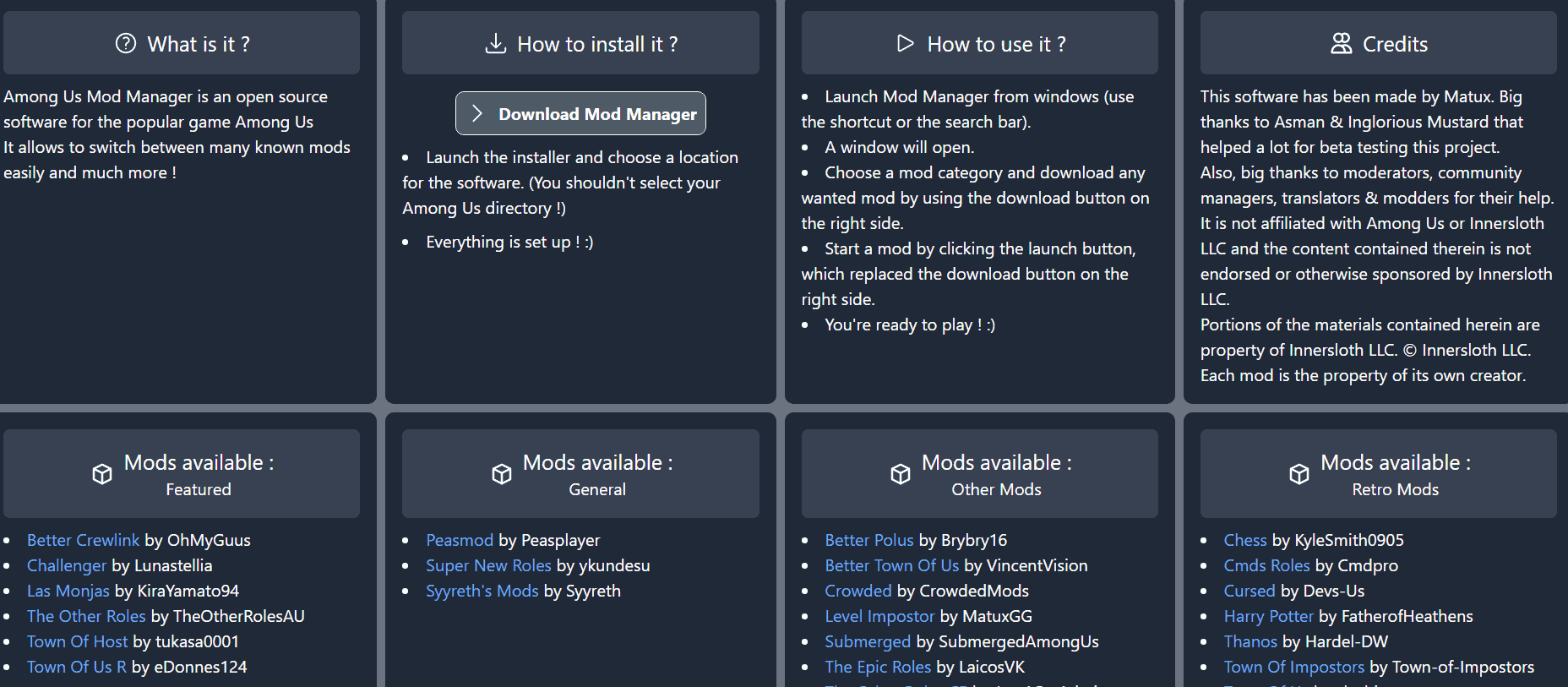This screenshot has height=687, width=1568.
Task: Click the How to install it ? heading
Action: tap(597, 44)
